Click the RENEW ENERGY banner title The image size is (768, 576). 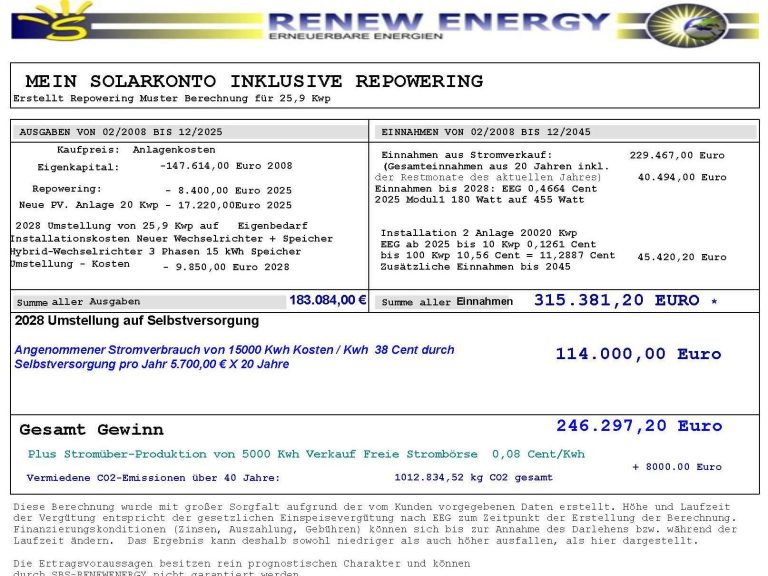tap(438, 21)
